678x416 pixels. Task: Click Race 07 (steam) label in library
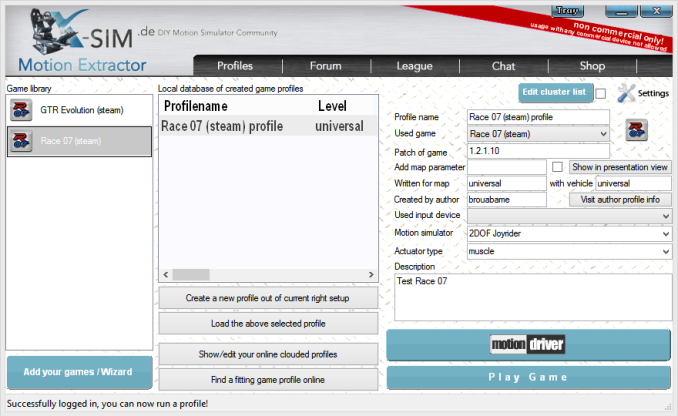tap(70, 141)
